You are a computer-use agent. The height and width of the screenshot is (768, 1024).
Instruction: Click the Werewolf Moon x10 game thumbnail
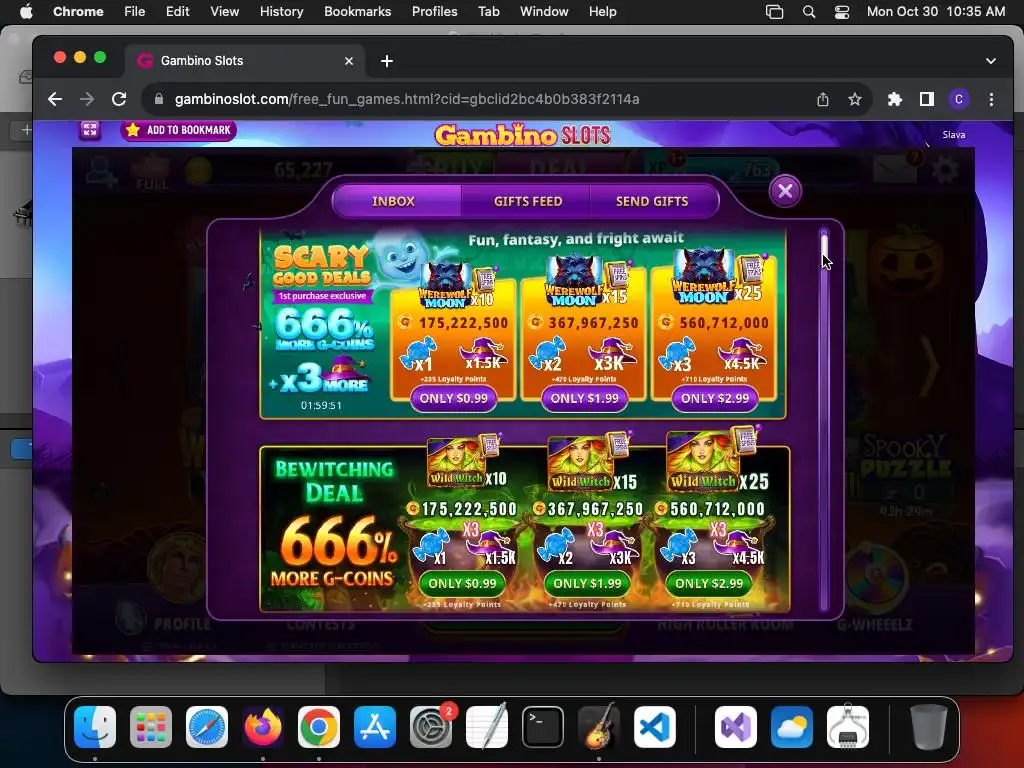click(x=445, y=285)
